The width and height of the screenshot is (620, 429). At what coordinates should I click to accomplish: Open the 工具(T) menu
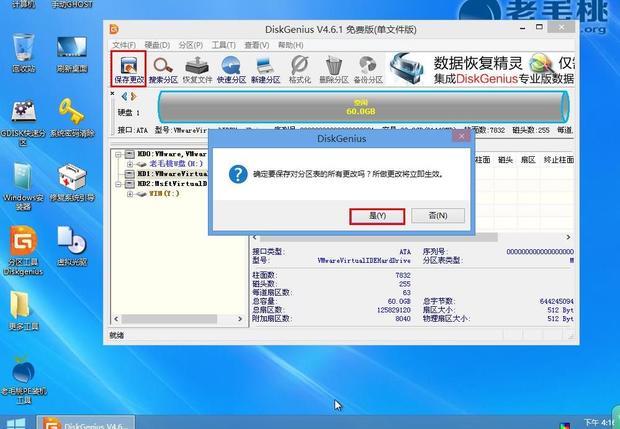pyautogui.click(x=223, y=45)
